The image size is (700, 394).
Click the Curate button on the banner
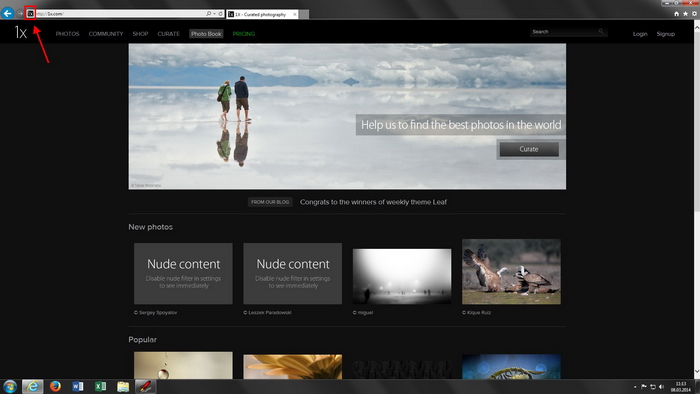point(529,149)
